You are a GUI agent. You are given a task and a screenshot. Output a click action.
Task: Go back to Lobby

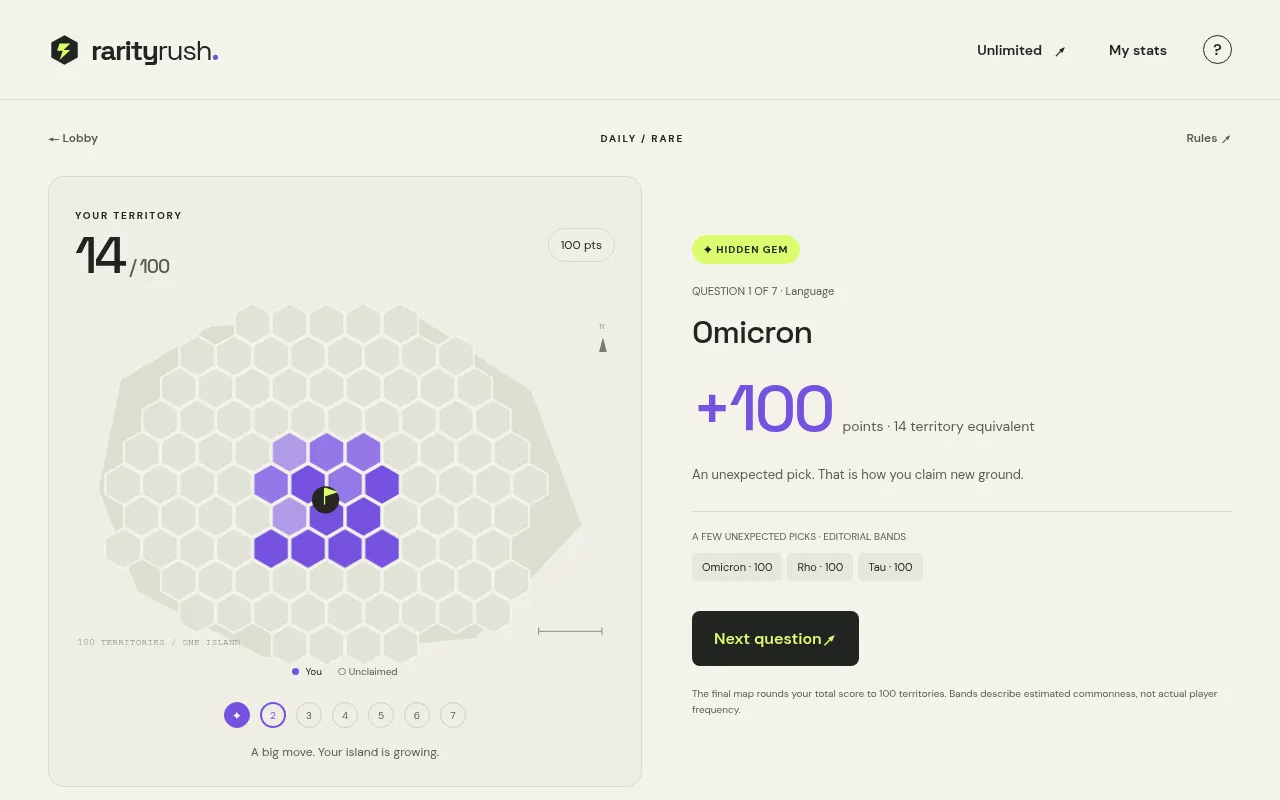tap(73, 138)
